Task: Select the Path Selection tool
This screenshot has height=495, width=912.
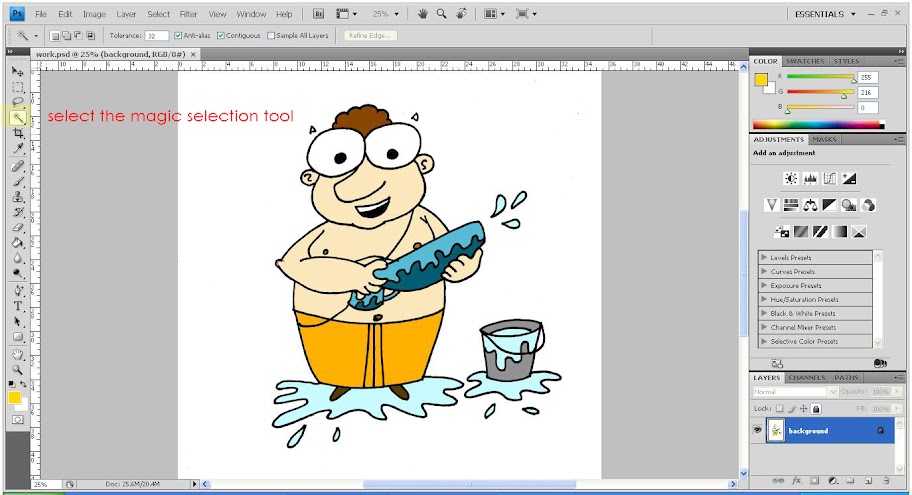Action: click(x=17, y=321)
